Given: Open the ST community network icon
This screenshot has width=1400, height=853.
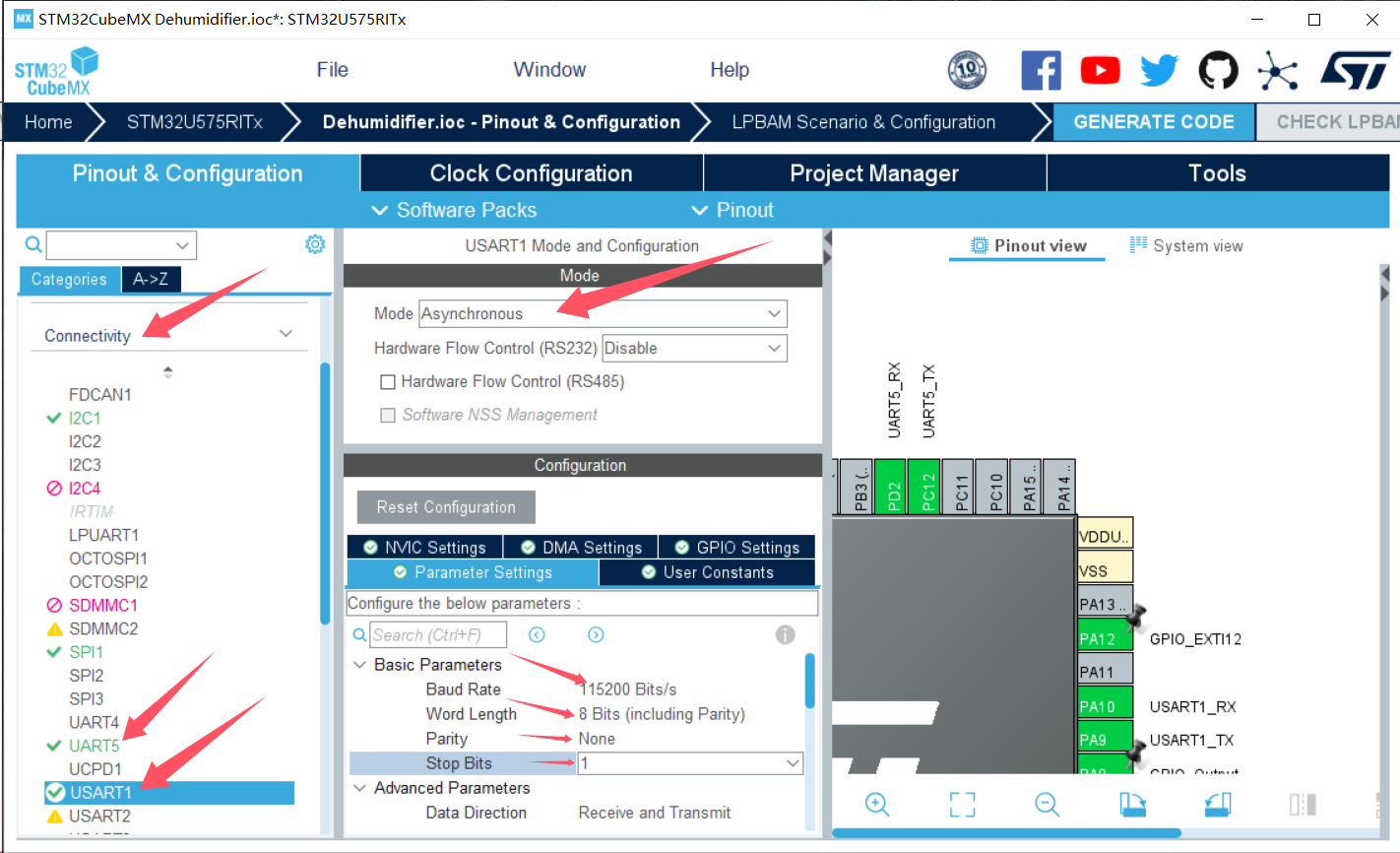Looking at the screenshot, I should (x=1277, y=70).
